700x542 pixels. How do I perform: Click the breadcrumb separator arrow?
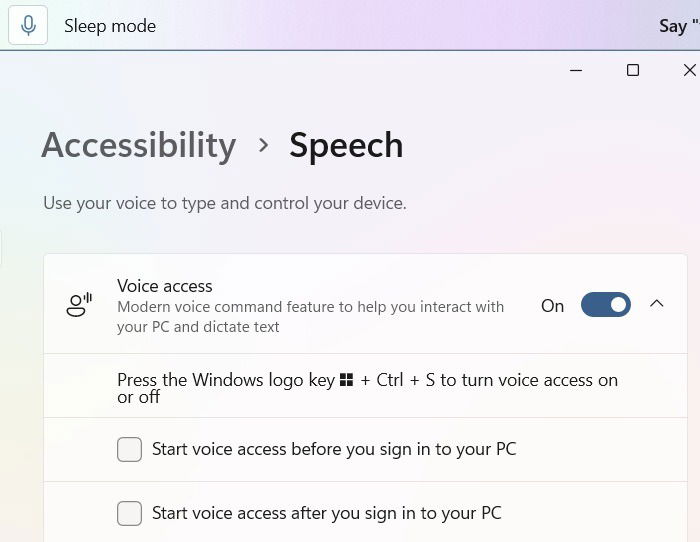[x=264, y=145]
